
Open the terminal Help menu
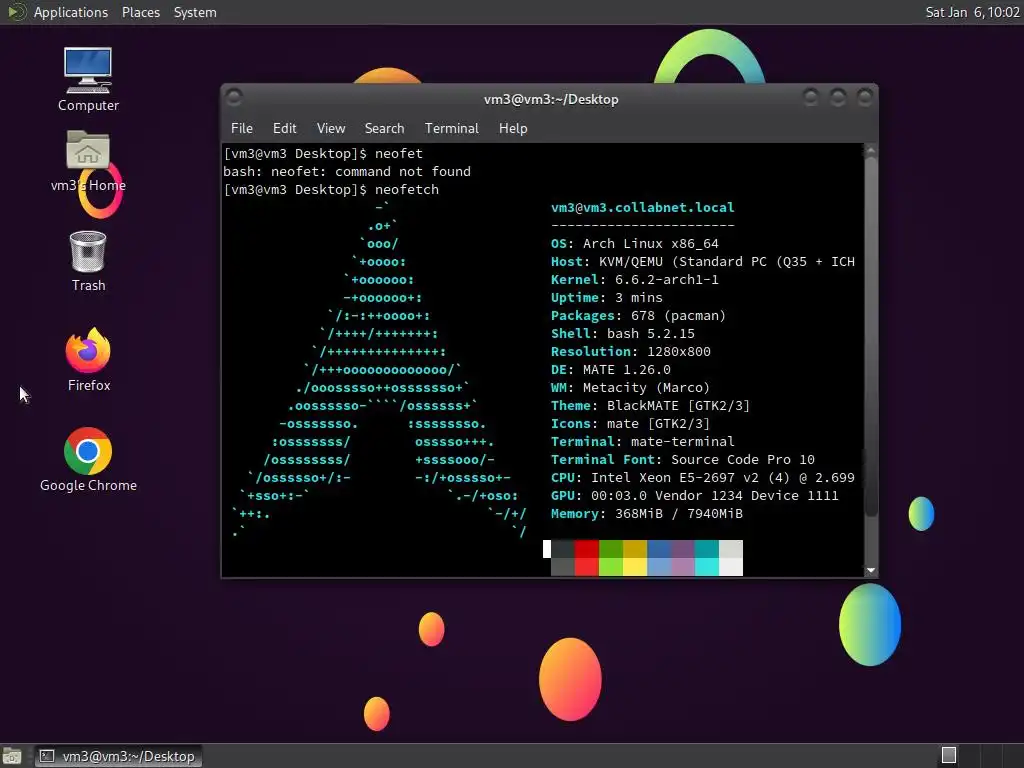pyautogui.click(x=513, y=129)
